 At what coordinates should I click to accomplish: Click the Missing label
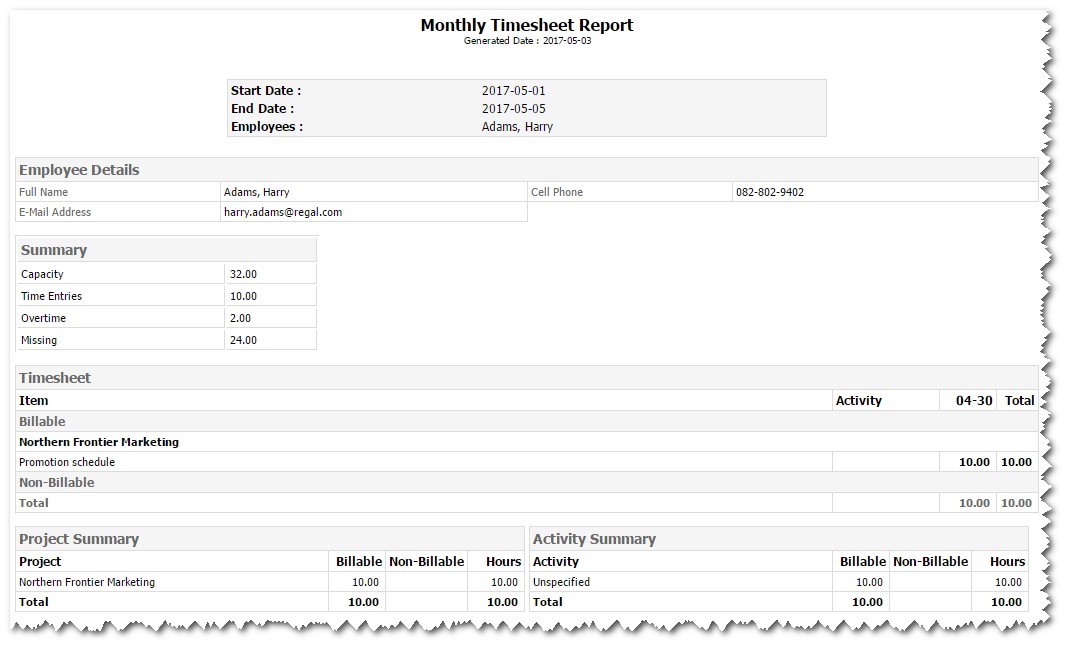pyautogui.click(x=39, y=340)
